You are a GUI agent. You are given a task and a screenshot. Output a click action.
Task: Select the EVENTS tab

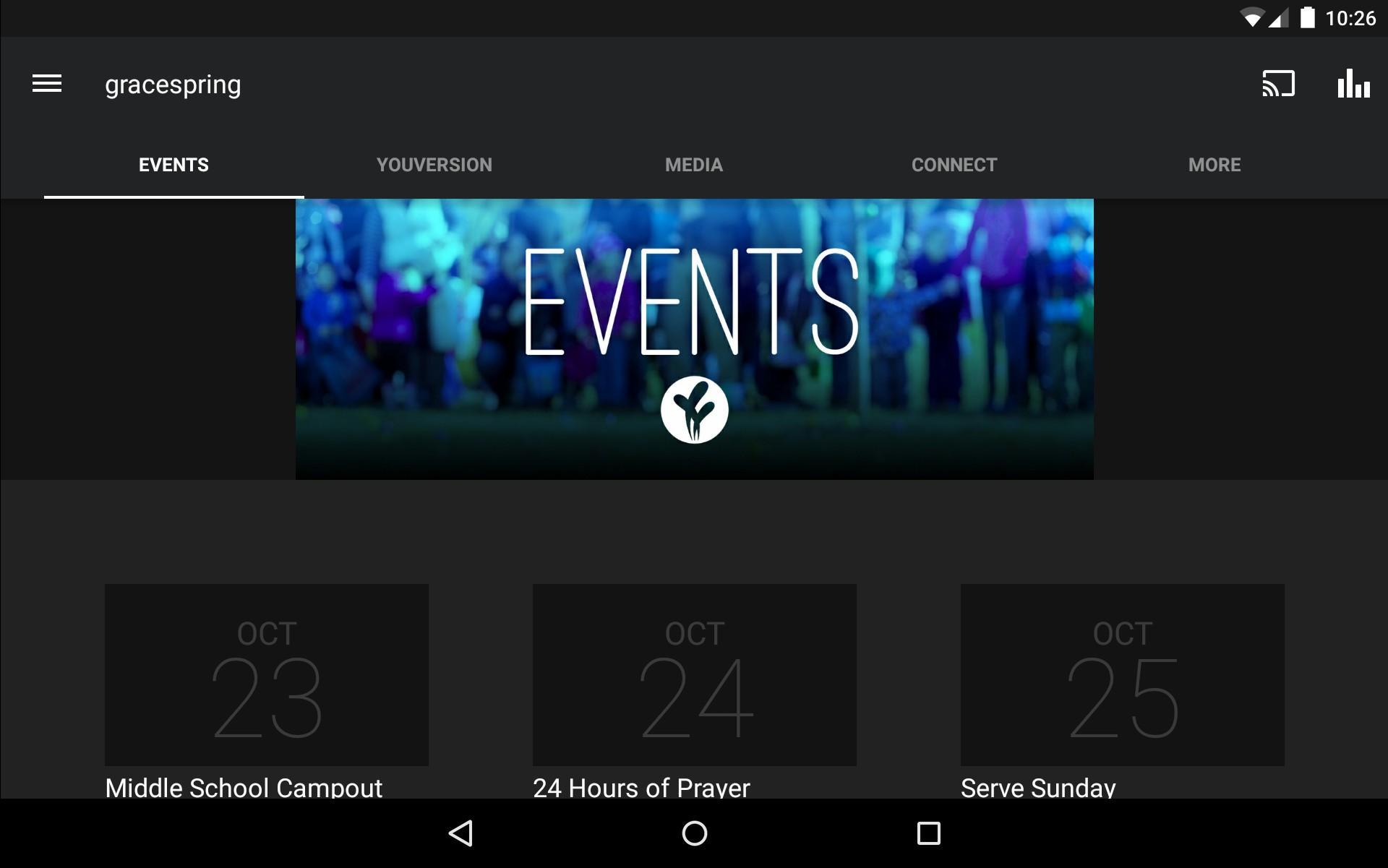(173, 165)
